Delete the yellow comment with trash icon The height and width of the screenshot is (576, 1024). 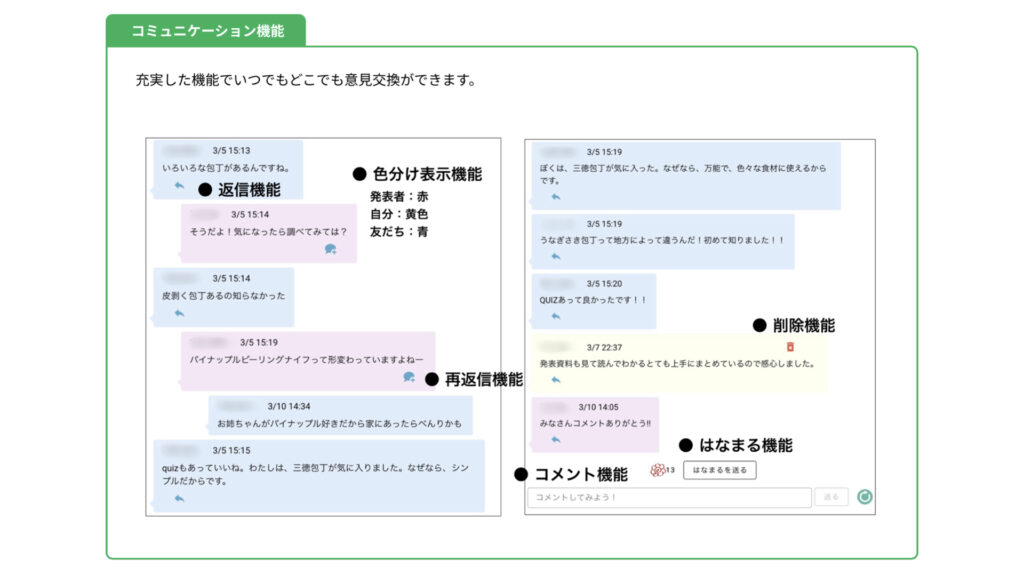click(x=790, y=347)
